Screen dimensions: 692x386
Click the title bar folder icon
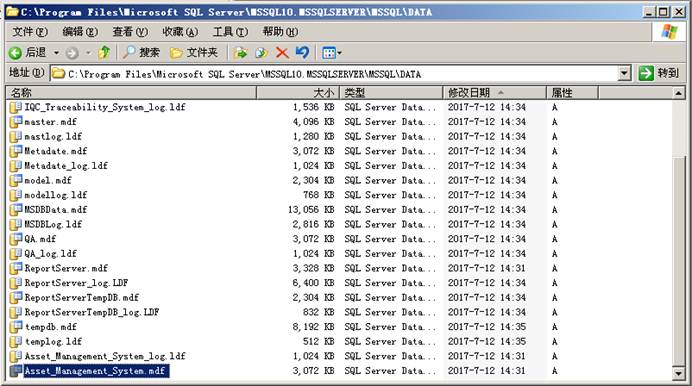(x=12, y=11)
